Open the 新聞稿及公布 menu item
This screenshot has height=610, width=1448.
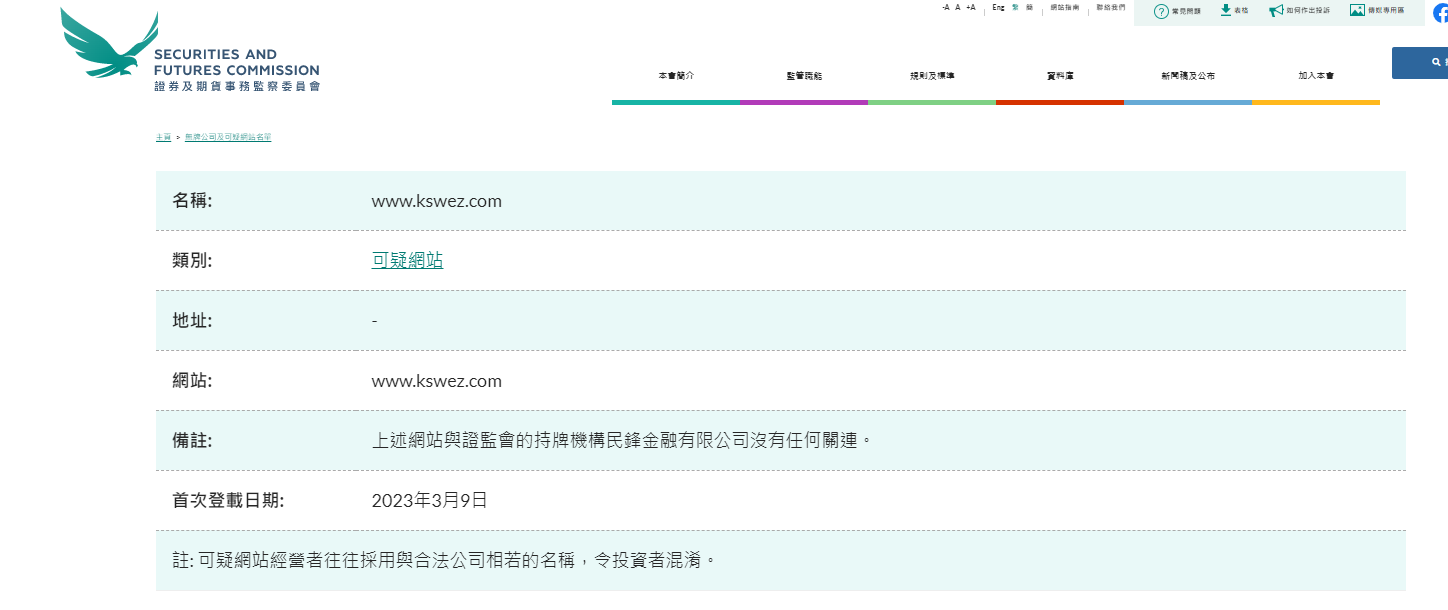[x=1187, y=76]
